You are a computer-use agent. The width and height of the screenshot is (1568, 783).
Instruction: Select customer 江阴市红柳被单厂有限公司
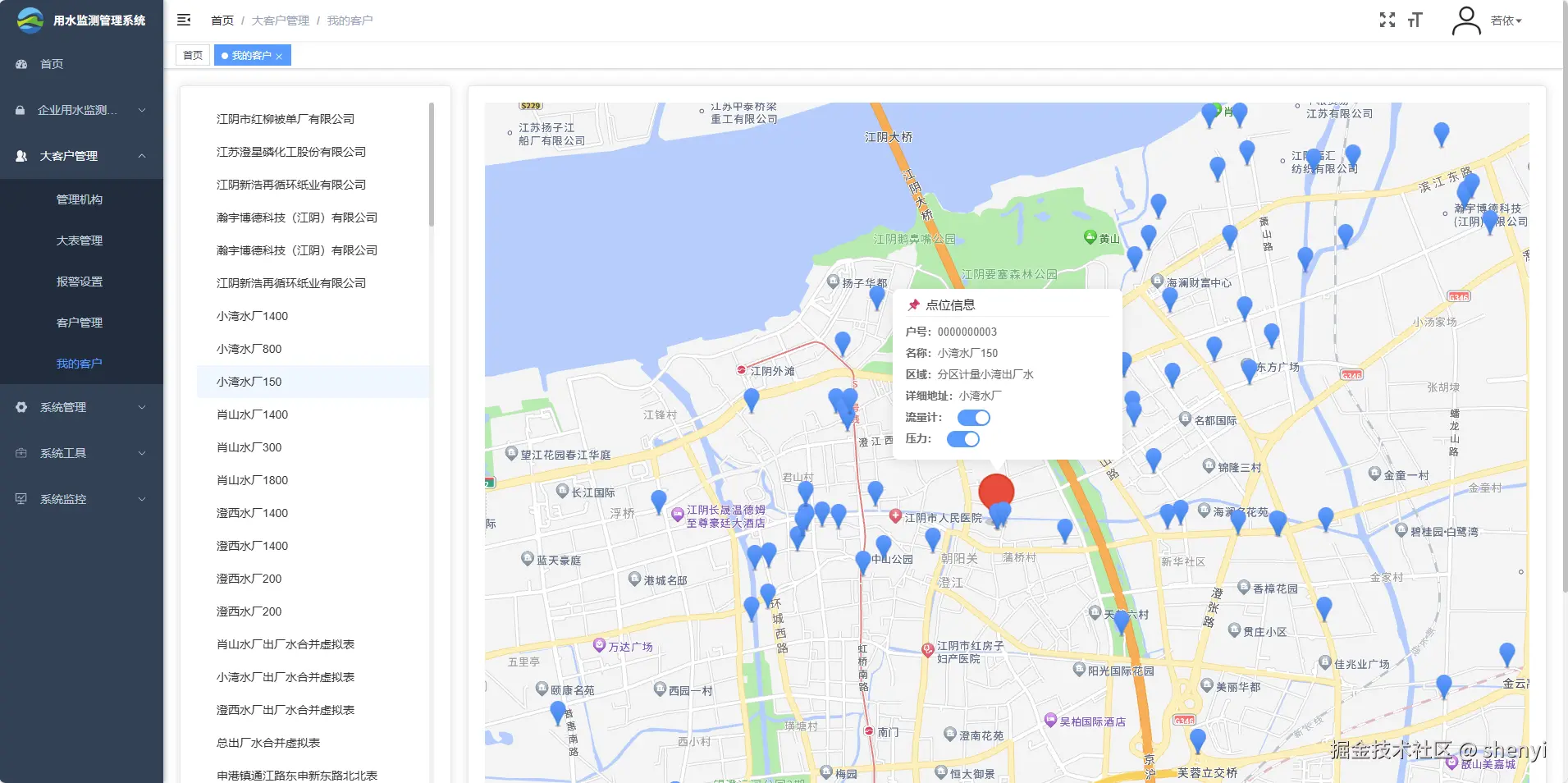(313, 119)
